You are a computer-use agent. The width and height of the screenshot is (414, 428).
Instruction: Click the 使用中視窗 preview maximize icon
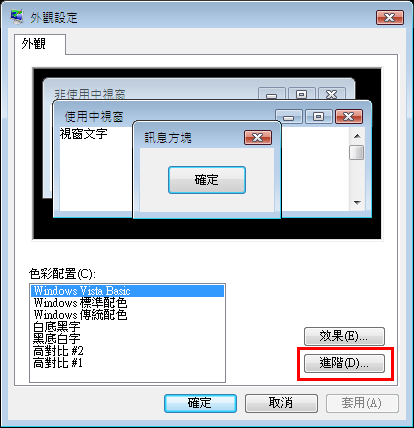319,117
